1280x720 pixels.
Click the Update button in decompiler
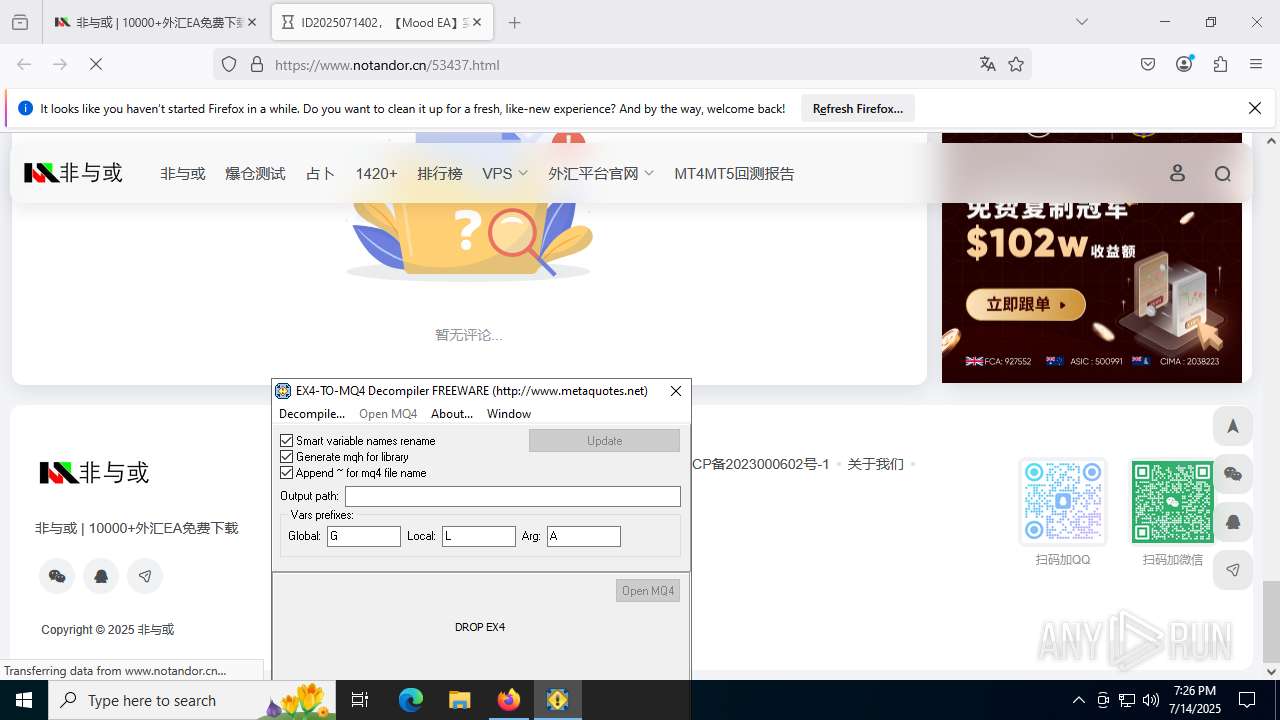(604, 440)
